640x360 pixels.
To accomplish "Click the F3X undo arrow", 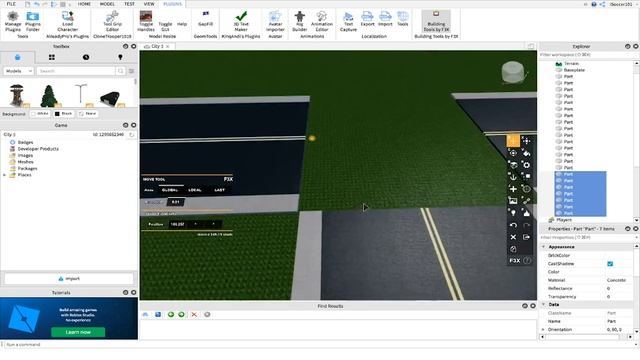I will pos(513,225).
